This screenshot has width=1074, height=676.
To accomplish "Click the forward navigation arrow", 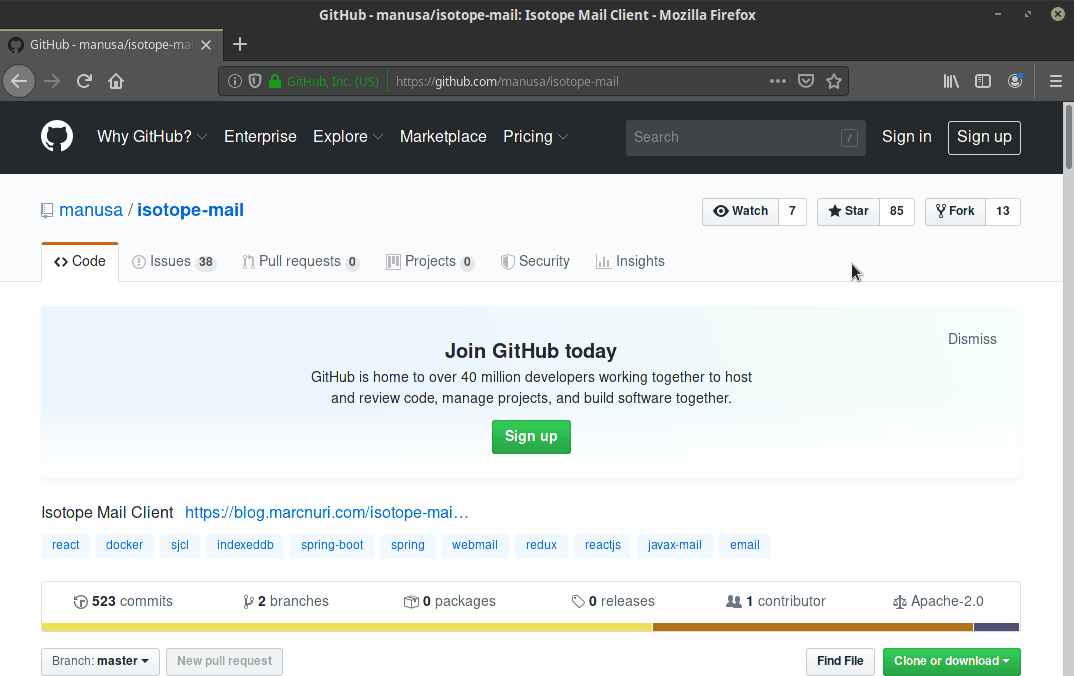I will (52, 82).
